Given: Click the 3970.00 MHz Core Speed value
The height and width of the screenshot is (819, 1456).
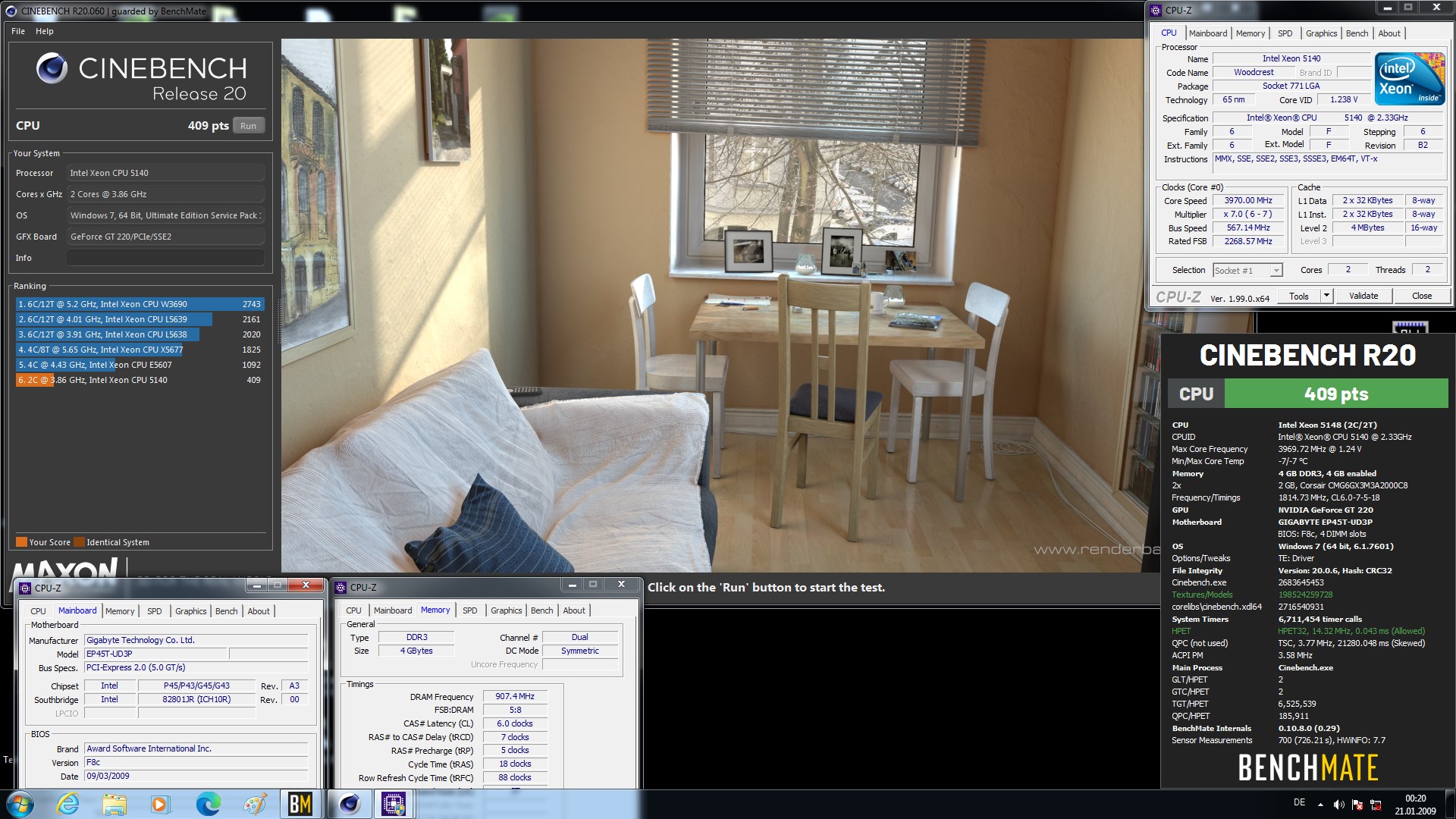Looking at the screenshot, I should [1247, 201].
